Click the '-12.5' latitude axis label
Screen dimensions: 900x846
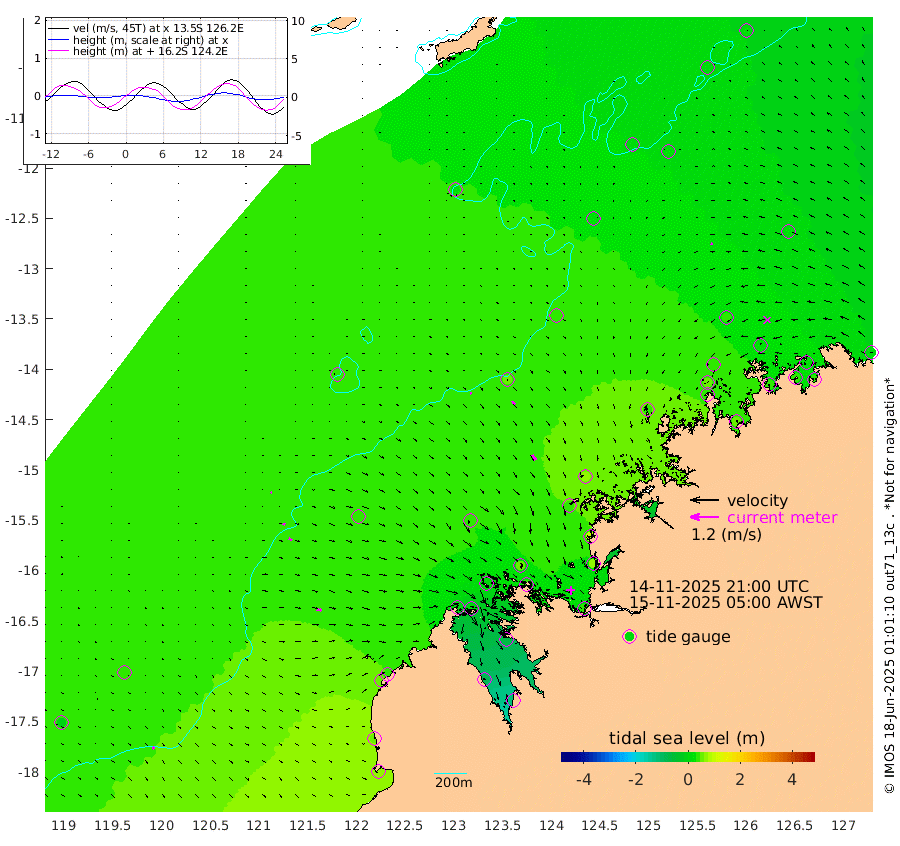pos(21,219)
